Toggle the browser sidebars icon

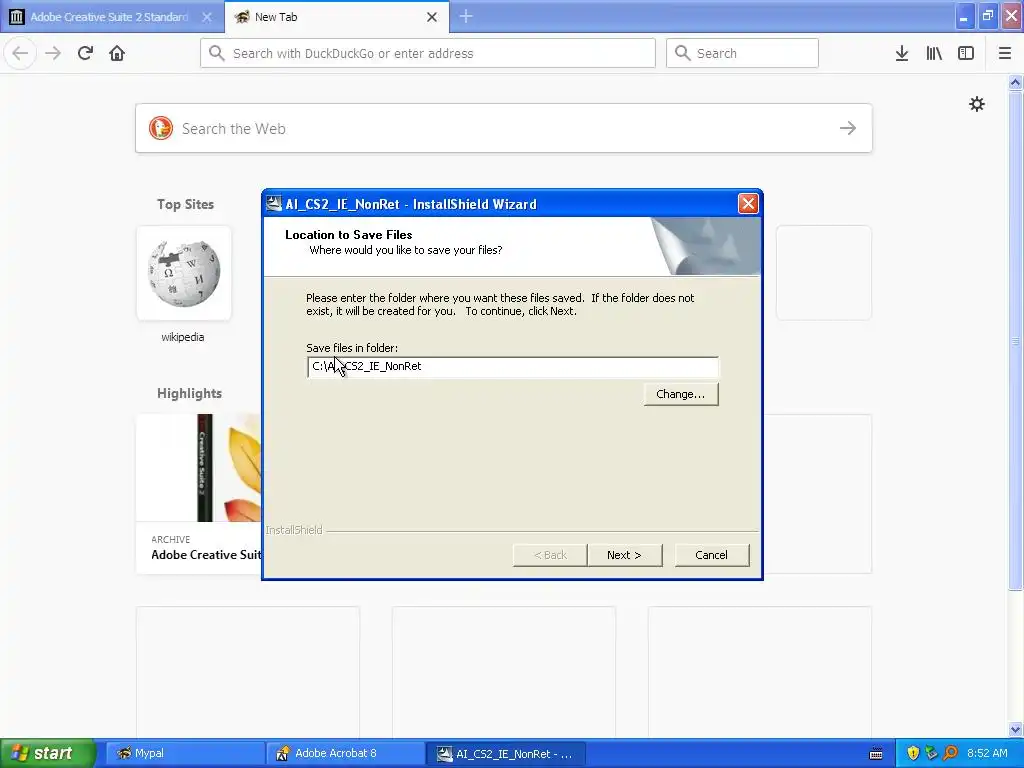966,53
